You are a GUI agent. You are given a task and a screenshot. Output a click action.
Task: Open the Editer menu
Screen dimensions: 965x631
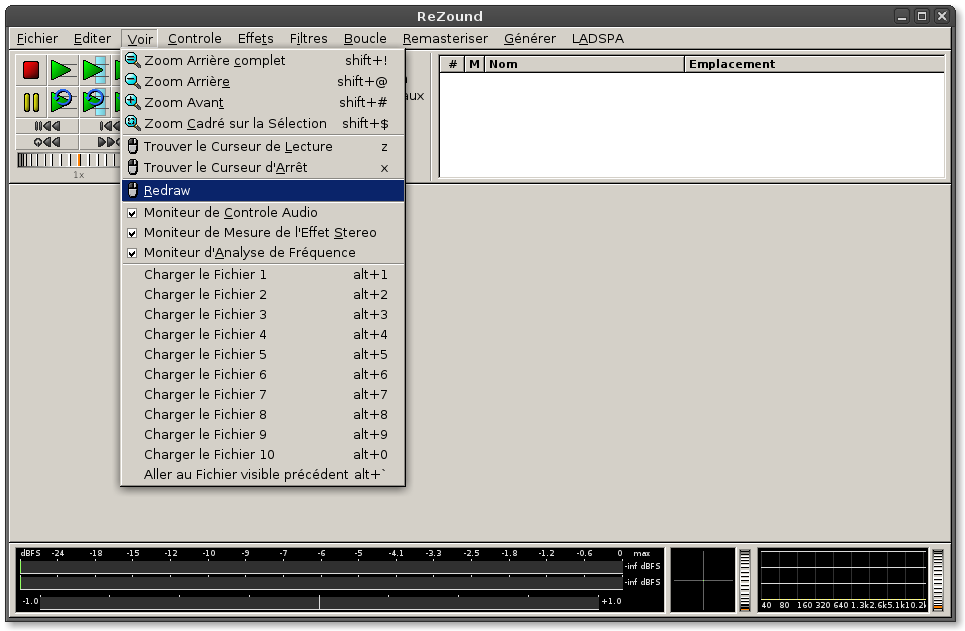(x=92, y=39)
